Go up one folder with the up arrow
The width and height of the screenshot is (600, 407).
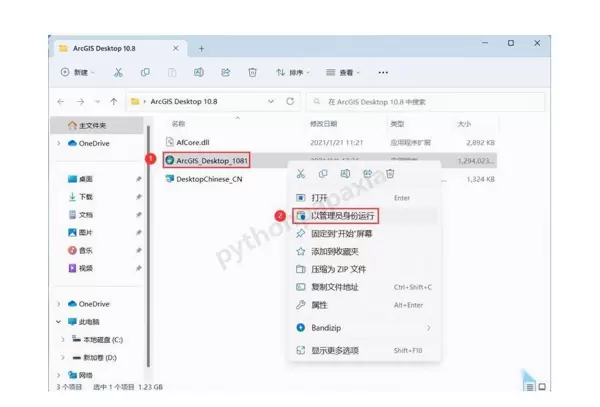click(x=112, y=101)
